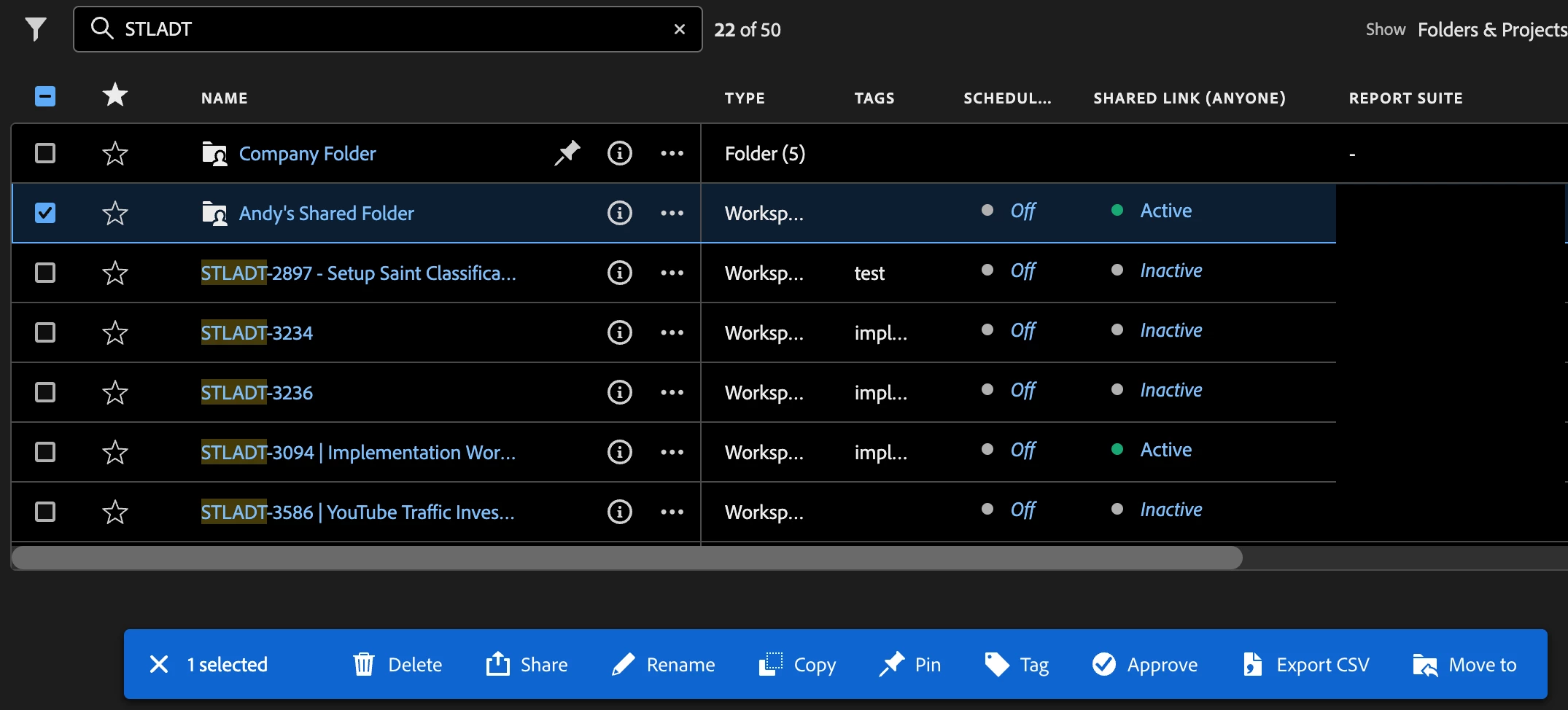Screen dimensions: 1568x710
Task: Open the Show Folders & Projects dropdown
Action: point(1492,29)
